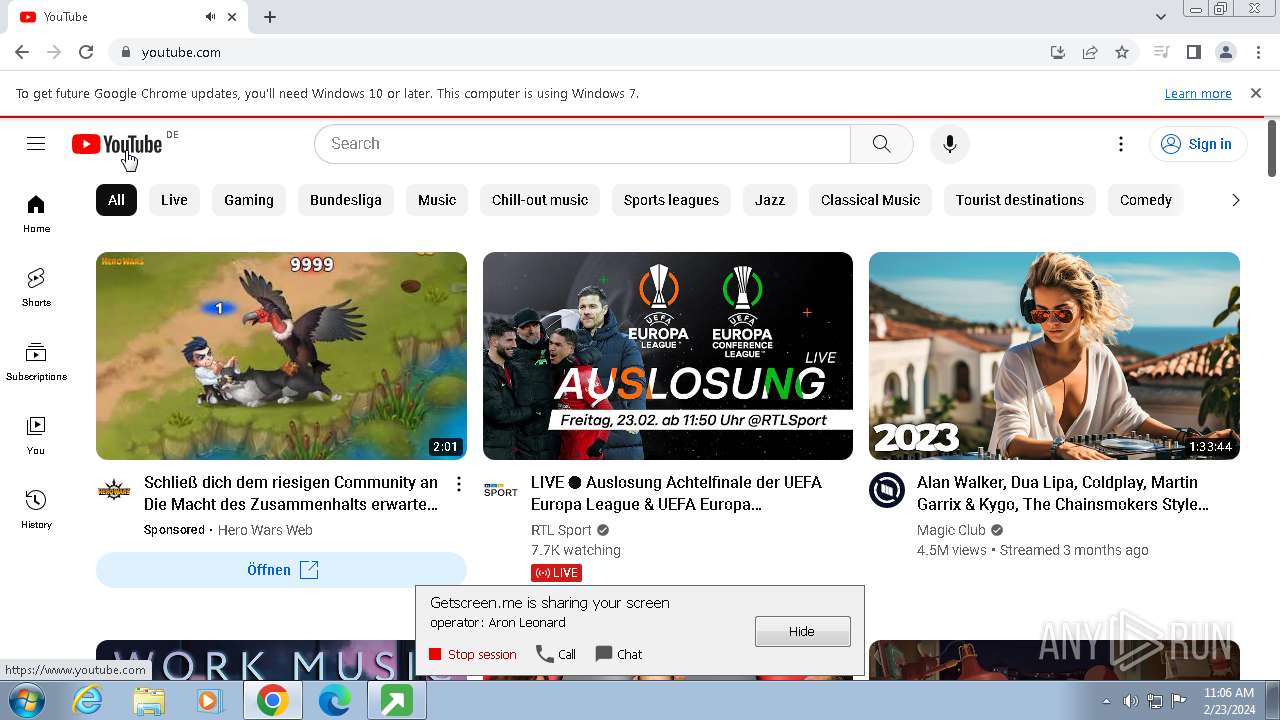The width and height of the screenshot is (1280, 720).
Task: Show more category chips with arrow
Action: 1235,200
